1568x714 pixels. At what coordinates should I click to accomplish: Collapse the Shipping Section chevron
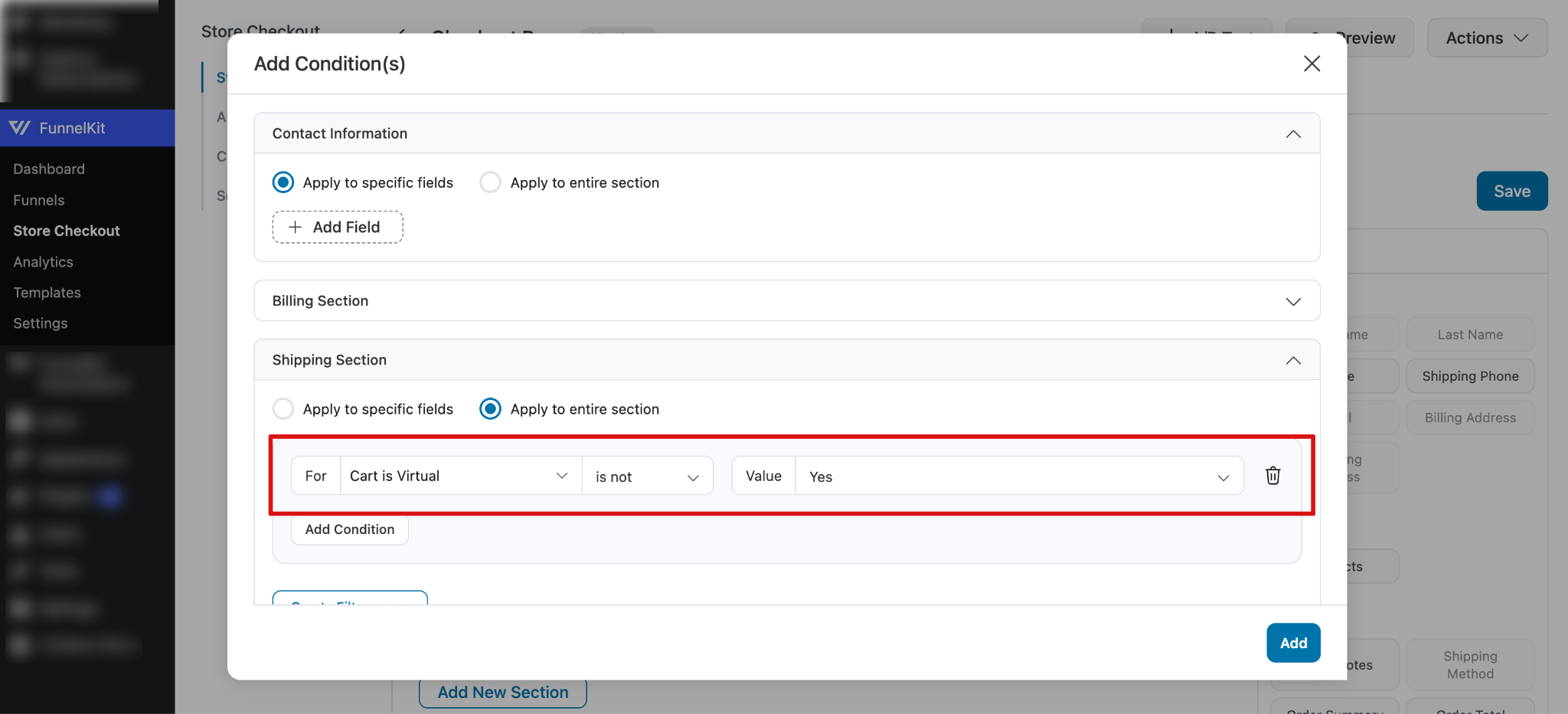point(1293,360)
